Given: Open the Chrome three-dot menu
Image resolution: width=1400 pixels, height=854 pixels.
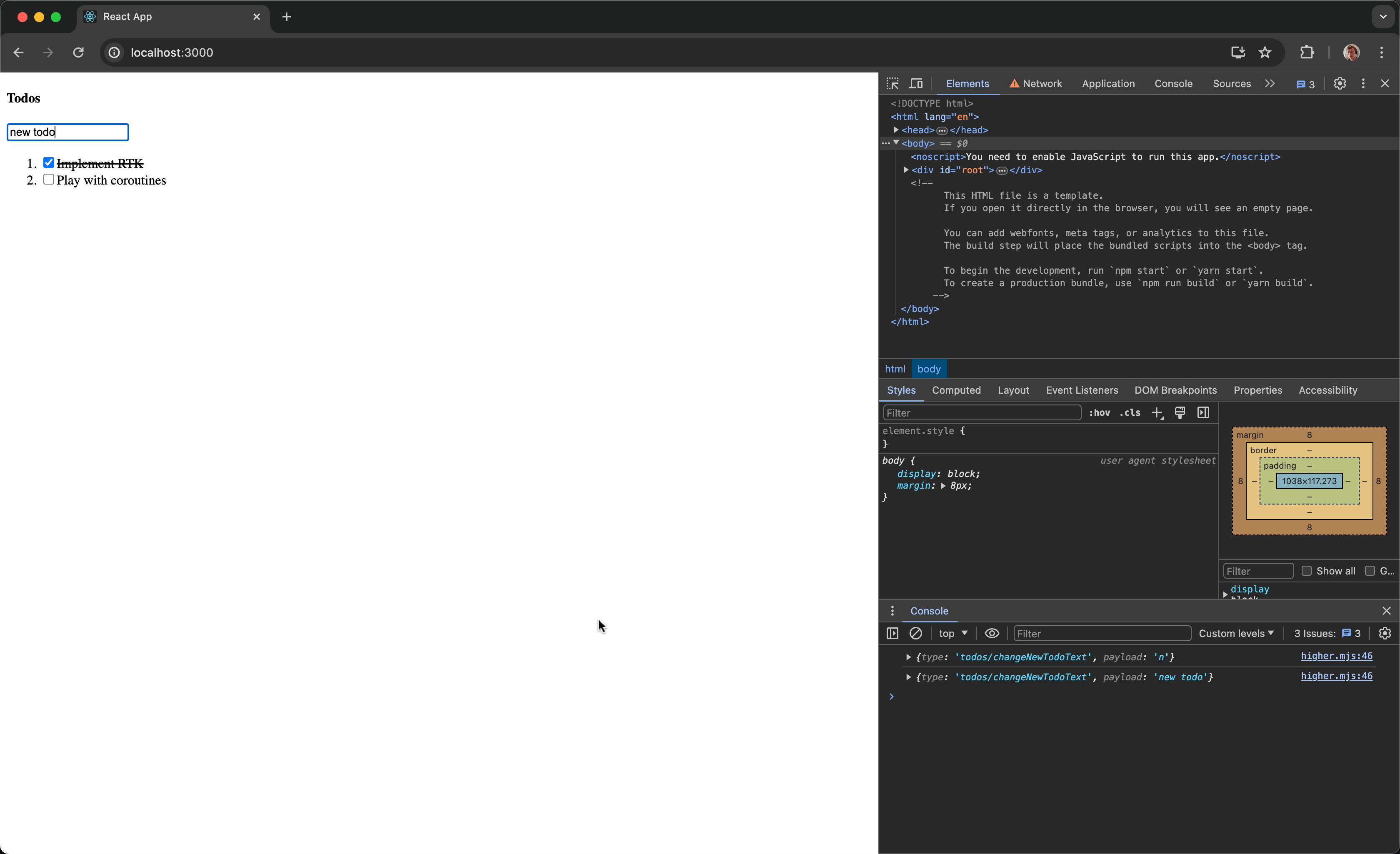Looking at the screenshot, I should pos(1381,52).
